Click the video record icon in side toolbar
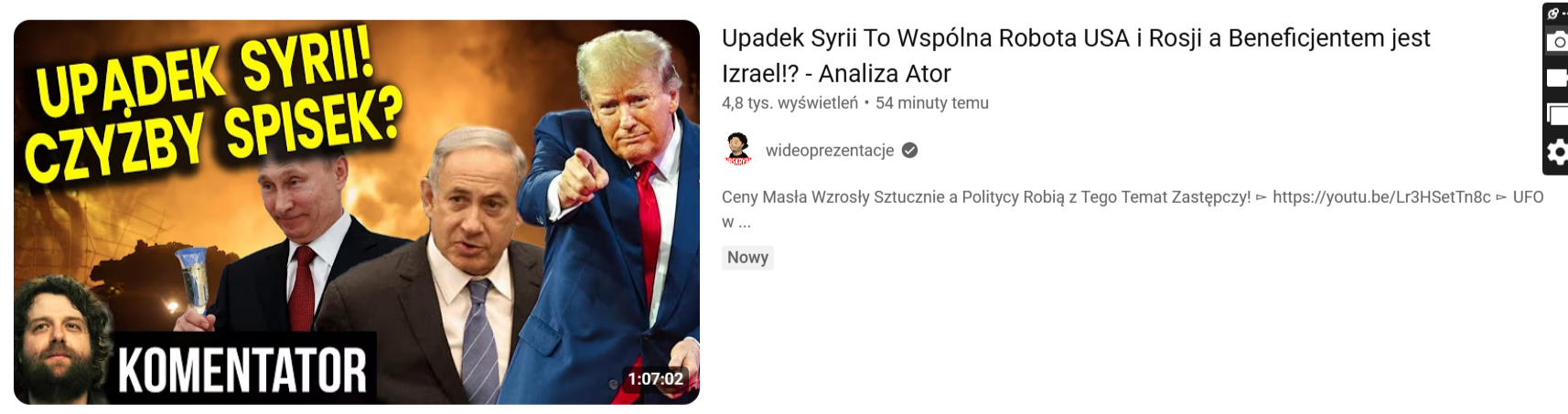1568x414 pixels. [1557, 78]
